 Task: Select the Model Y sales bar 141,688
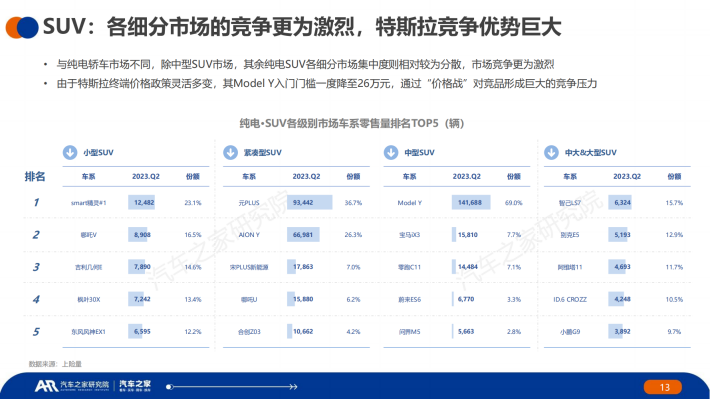click(470, 202)
